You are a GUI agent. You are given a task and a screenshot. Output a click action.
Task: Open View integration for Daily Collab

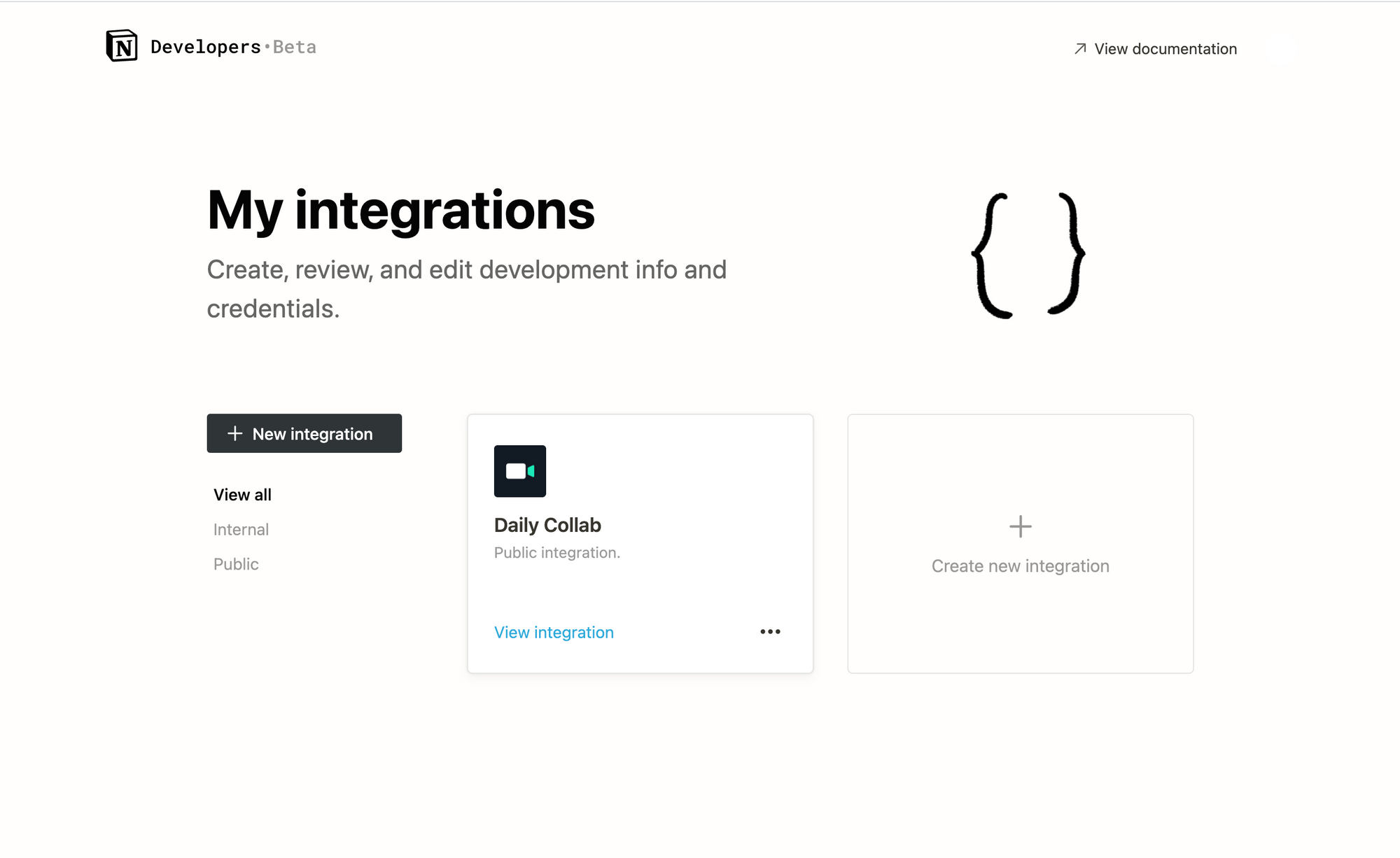pos(554,632)
